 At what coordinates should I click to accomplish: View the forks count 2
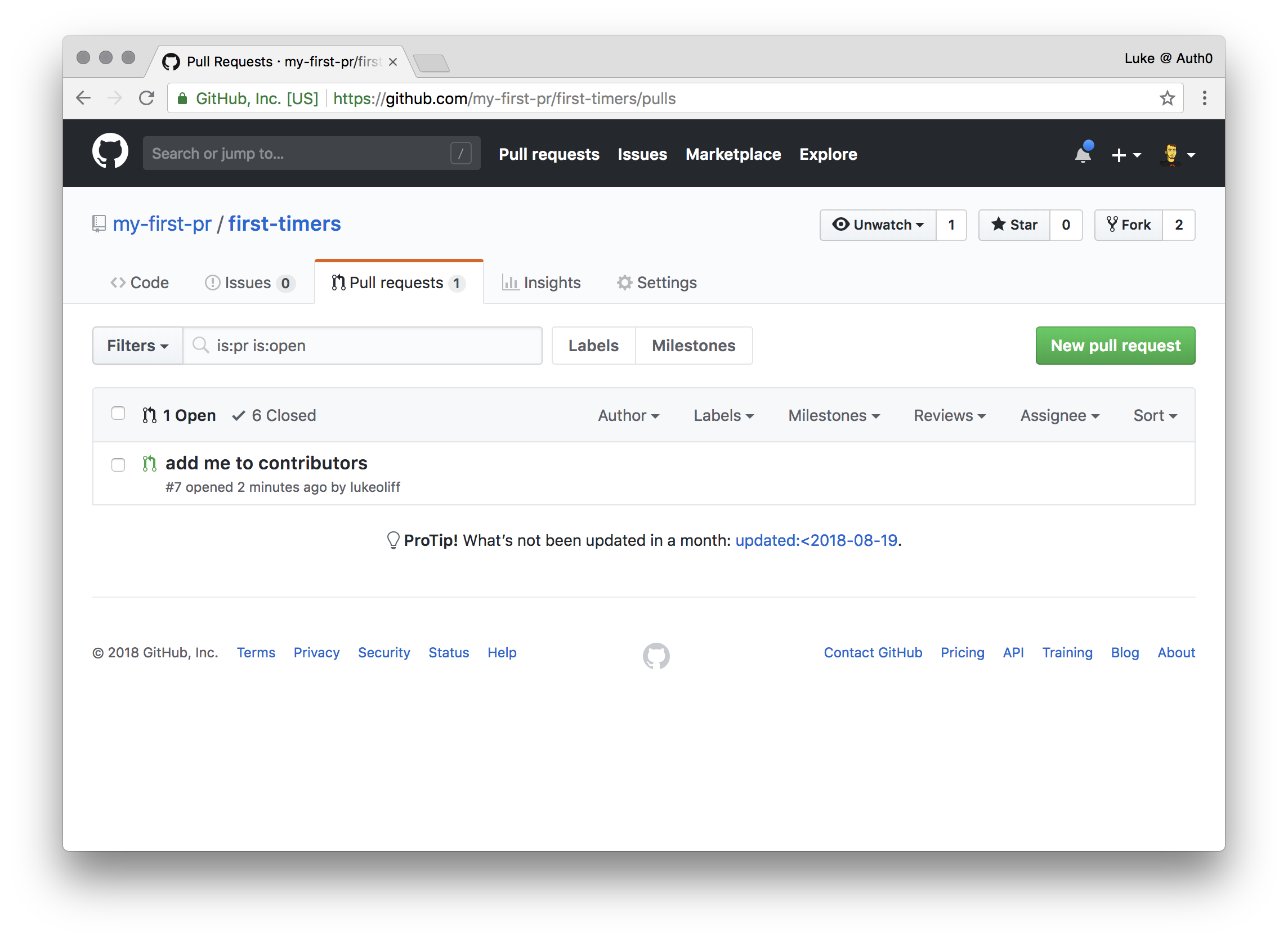(x=1179, y=225)
